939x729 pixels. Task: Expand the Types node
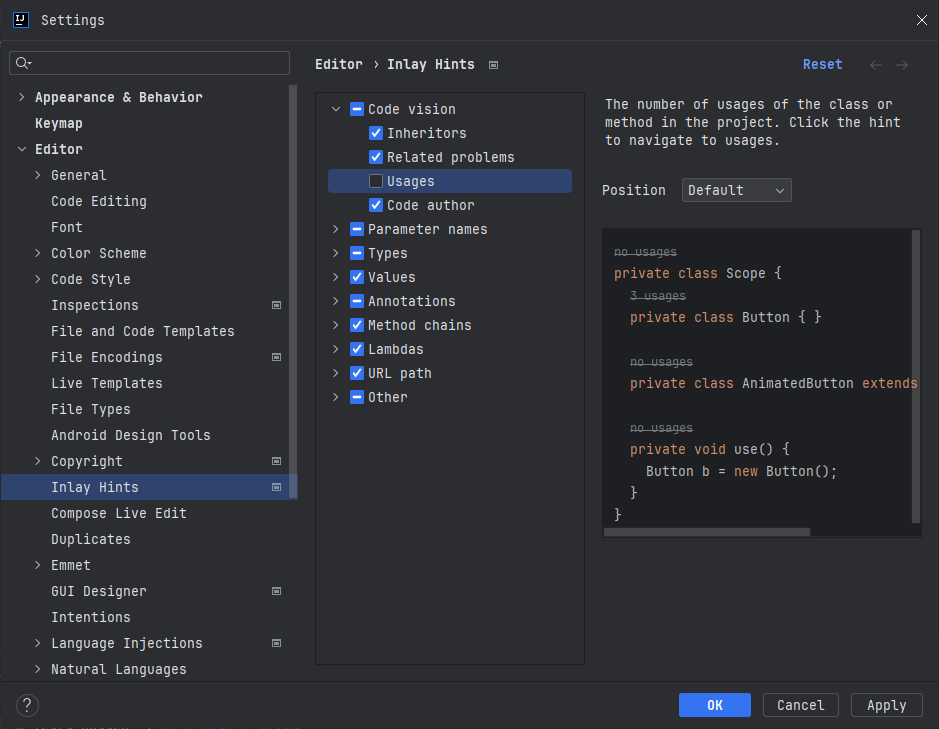pyautogui.click(x=336, y=253)
